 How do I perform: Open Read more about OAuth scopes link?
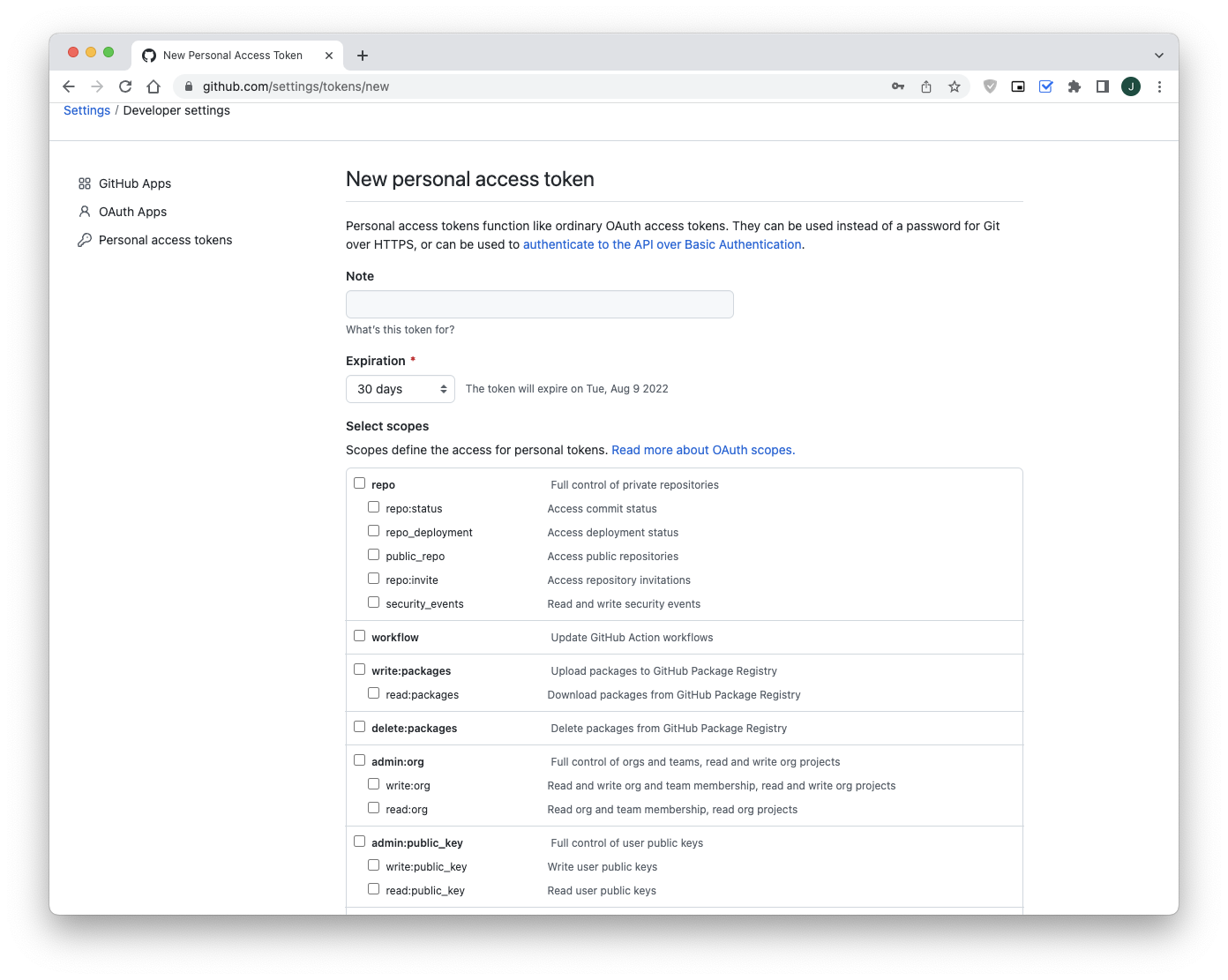tap(703, 450)
